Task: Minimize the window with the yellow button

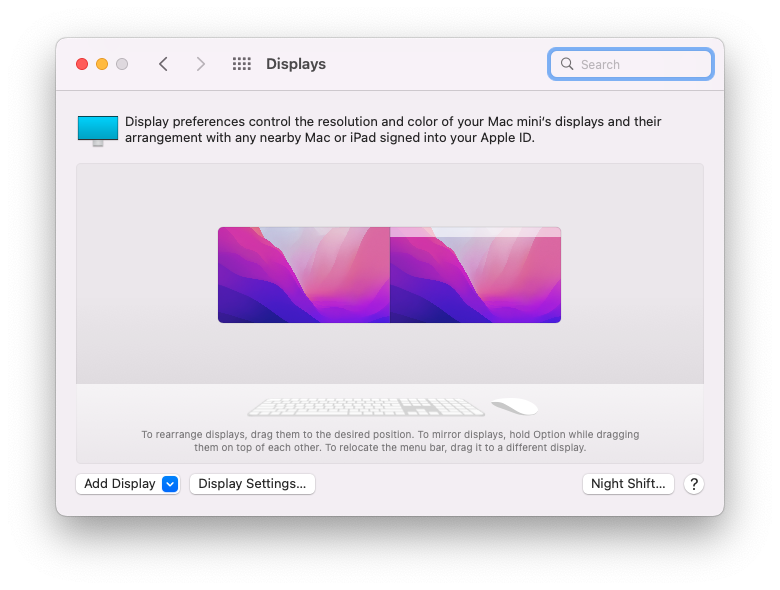Action: (102, 64)
